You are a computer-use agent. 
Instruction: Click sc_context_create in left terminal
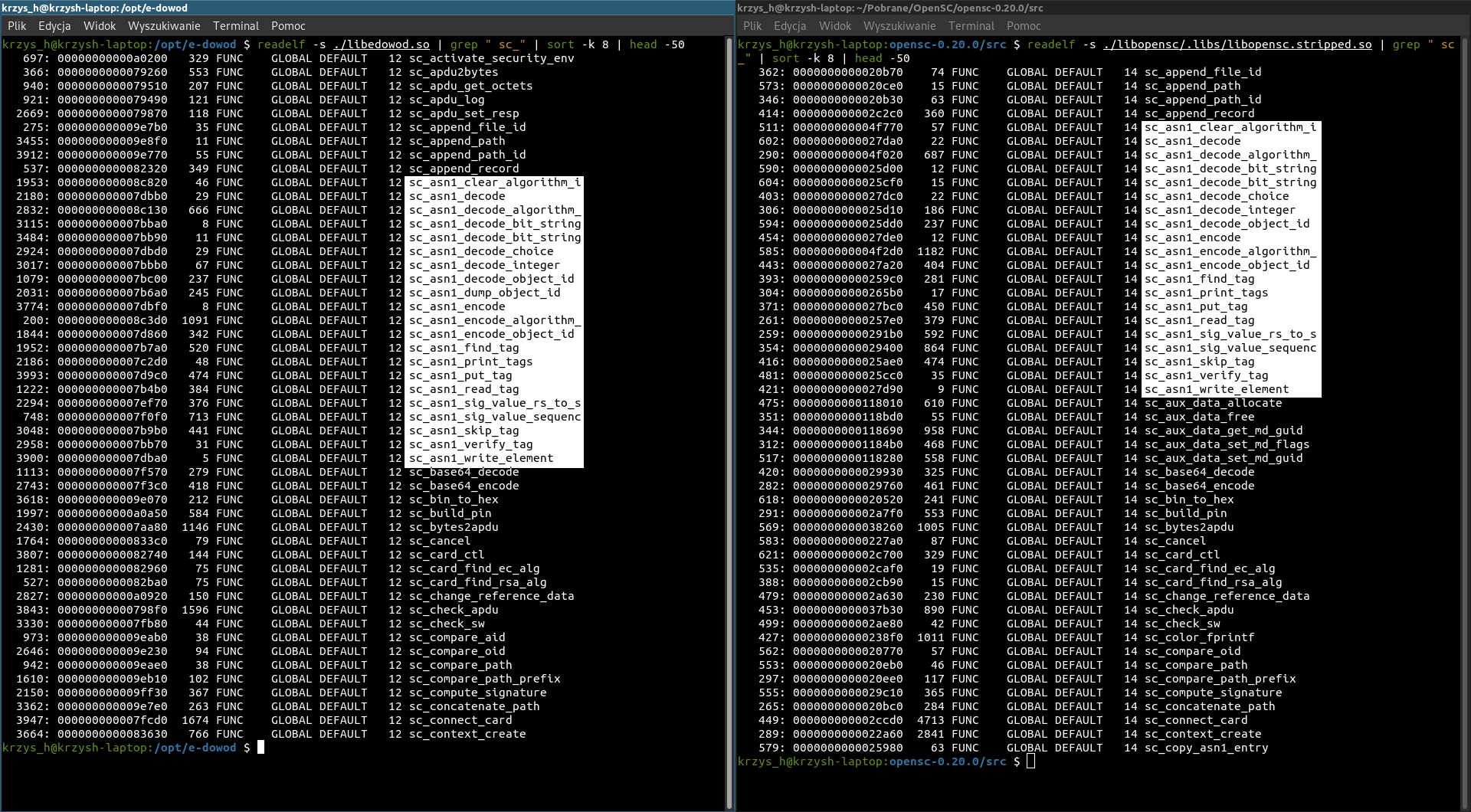tap(467, 734)
